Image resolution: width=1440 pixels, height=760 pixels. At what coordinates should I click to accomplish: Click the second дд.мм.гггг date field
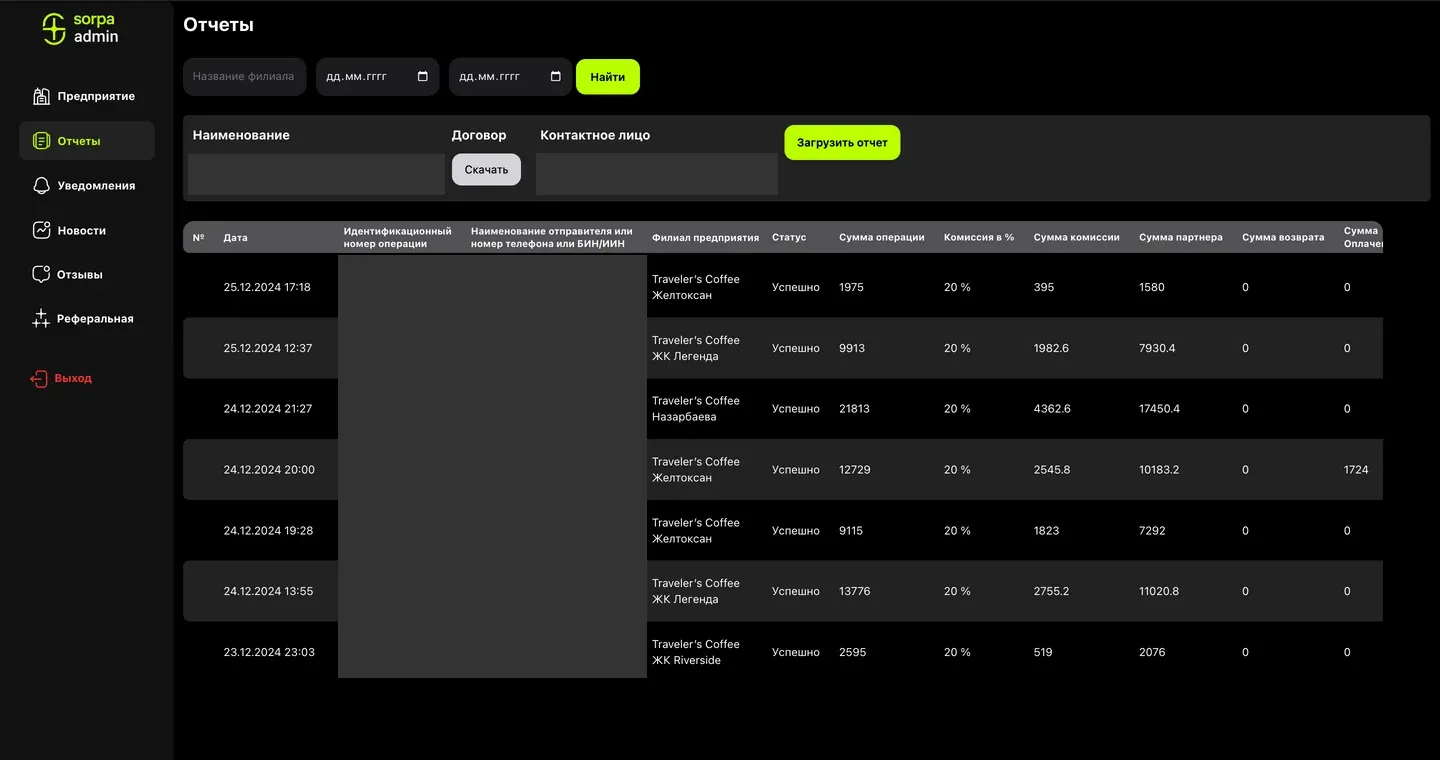click(x=510, y=77)
